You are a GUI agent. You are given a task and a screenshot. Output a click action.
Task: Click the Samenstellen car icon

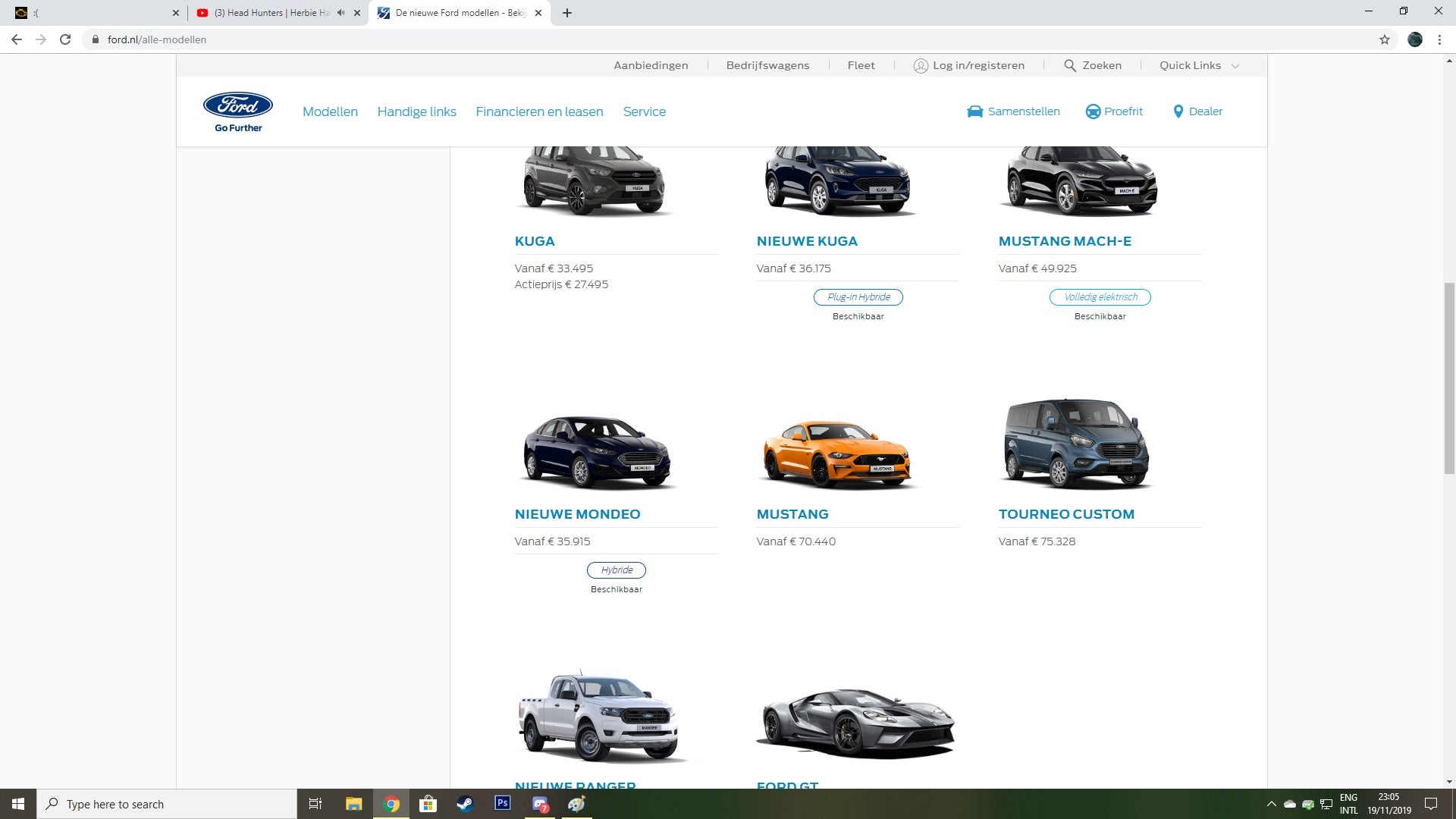pos(975,111)
